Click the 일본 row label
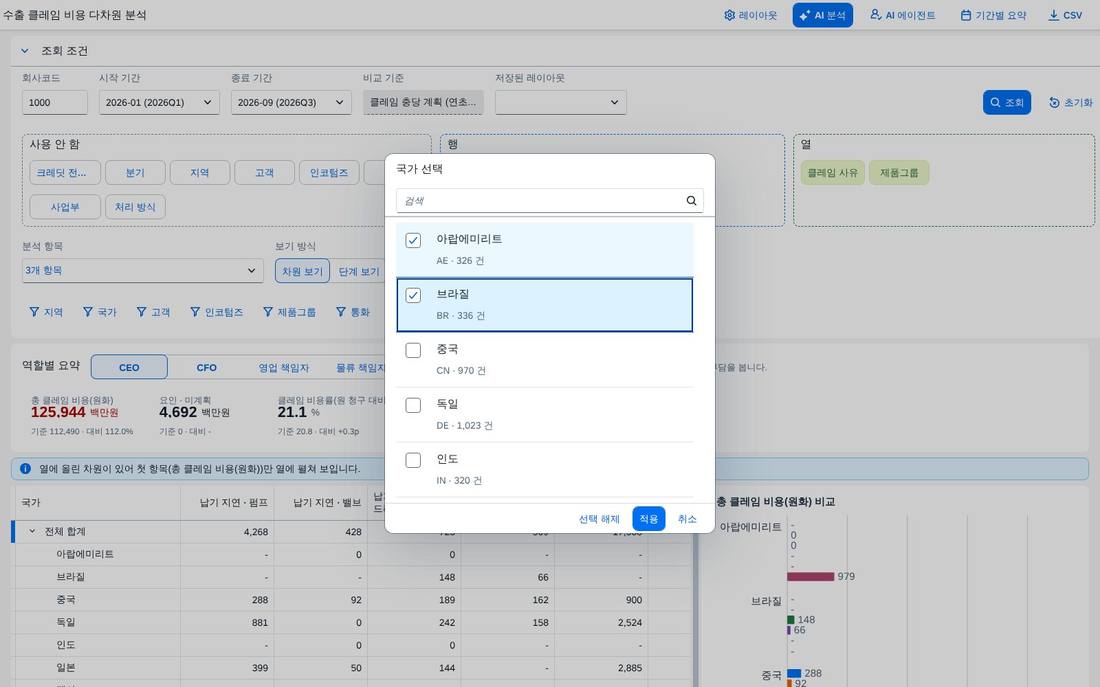Viewport: 1100px width, 687px height. click(x=65, y=667)
